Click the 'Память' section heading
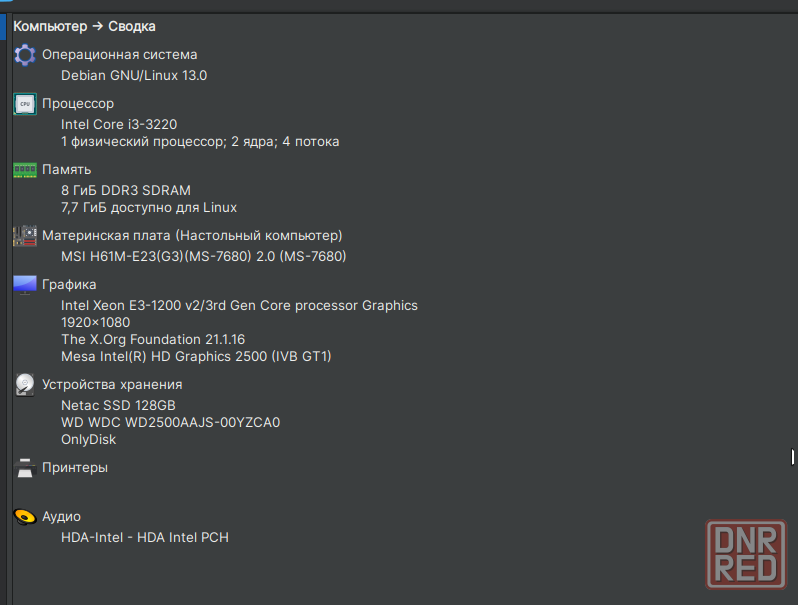The image size is (798, 605). [67, 169]
